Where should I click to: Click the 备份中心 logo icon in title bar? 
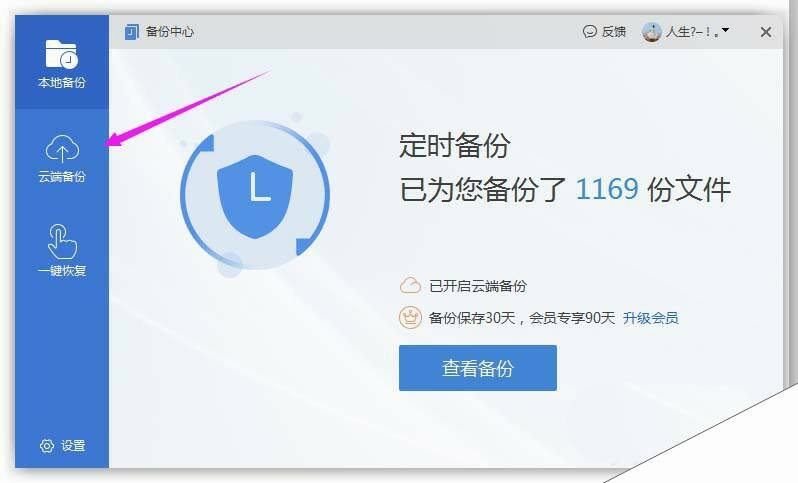(x=132, y=32)
